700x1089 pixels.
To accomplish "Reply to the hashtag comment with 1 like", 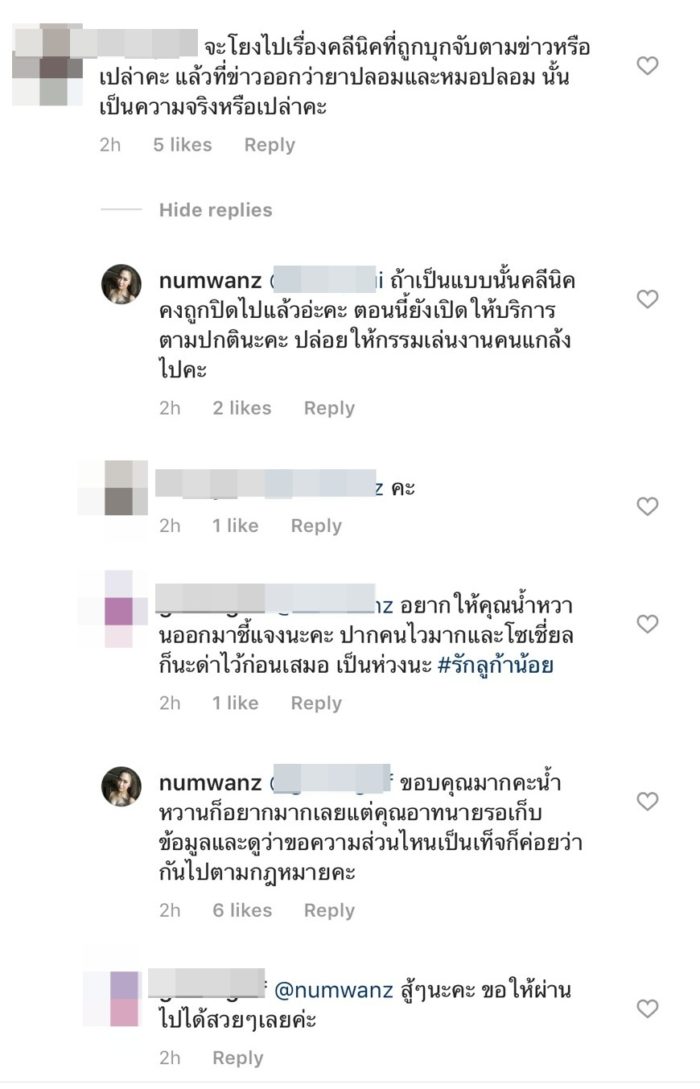I will point(316,703).
